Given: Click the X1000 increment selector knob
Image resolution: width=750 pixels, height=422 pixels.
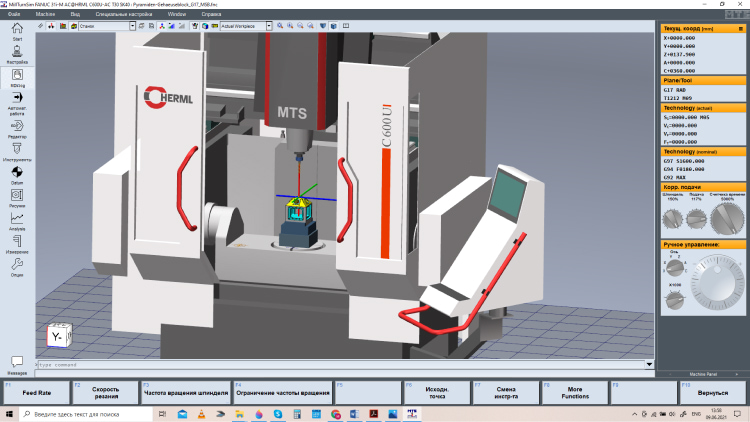Looking at the screenshot, I should pyautogui.click(x=675, y=300).
